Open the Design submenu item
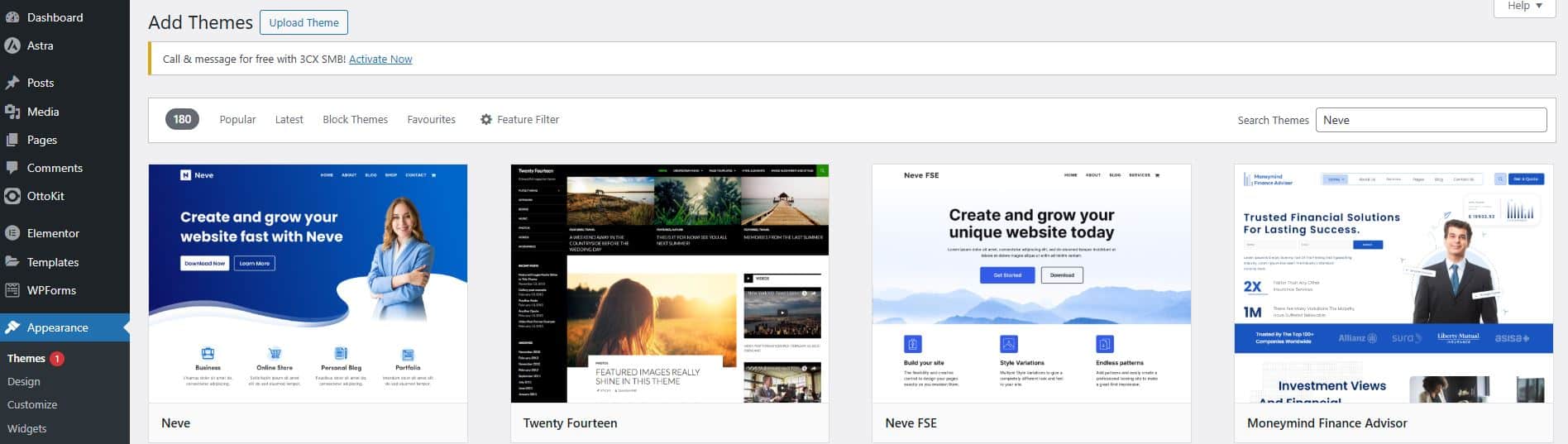Image resolution: width=1568 pixels, height=444 pixels. [23, 382]
